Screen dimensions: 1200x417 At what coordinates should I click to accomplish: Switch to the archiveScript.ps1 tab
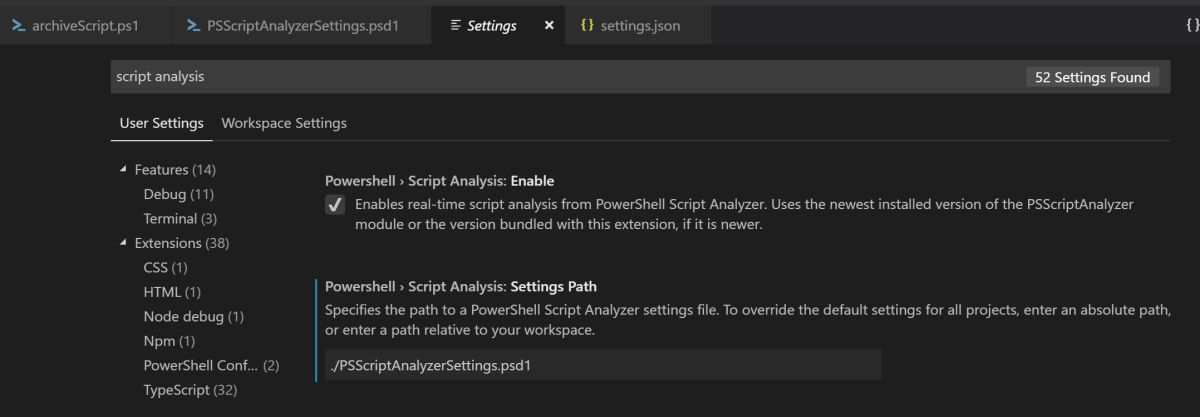point(84,26)
